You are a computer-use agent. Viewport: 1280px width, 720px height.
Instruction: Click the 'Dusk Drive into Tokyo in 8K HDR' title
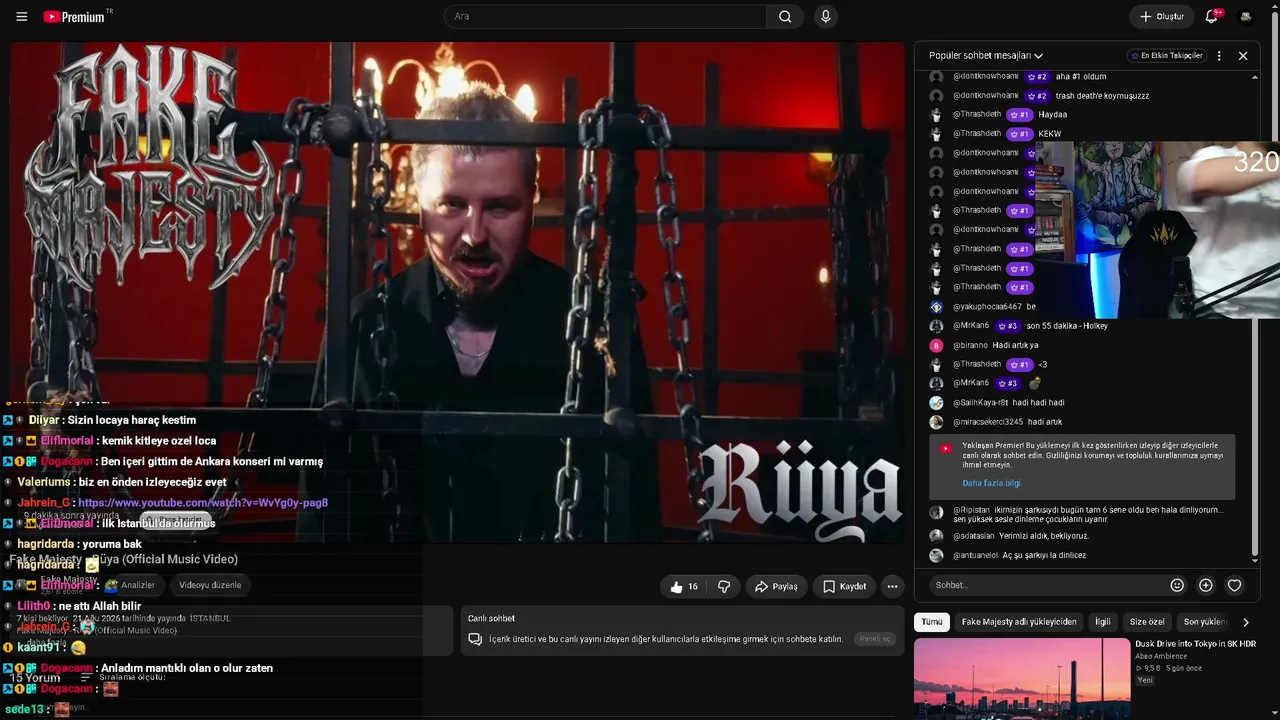point(1195,644)
